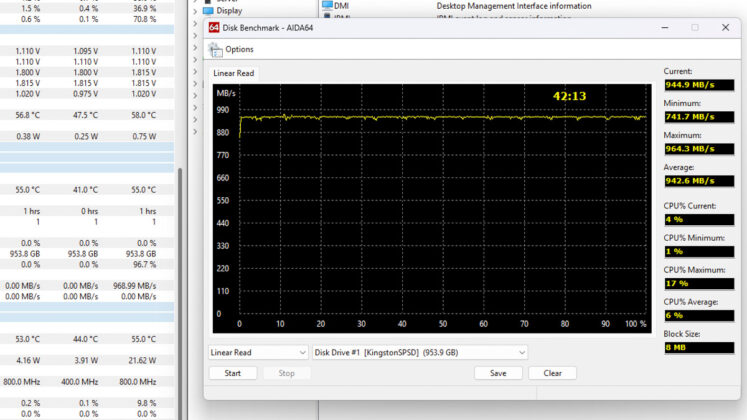Click the Minimum 741.7 MB/s value

[x=699, y=117]
